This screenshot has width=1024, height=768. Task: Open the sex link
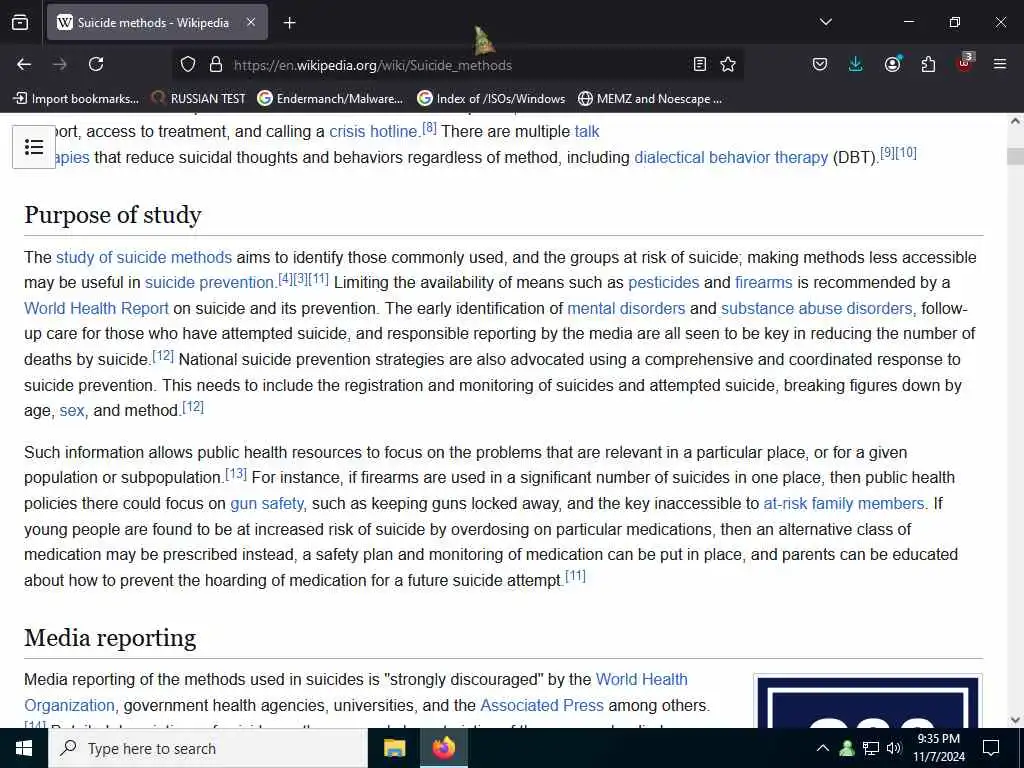[x=72, y=411]
